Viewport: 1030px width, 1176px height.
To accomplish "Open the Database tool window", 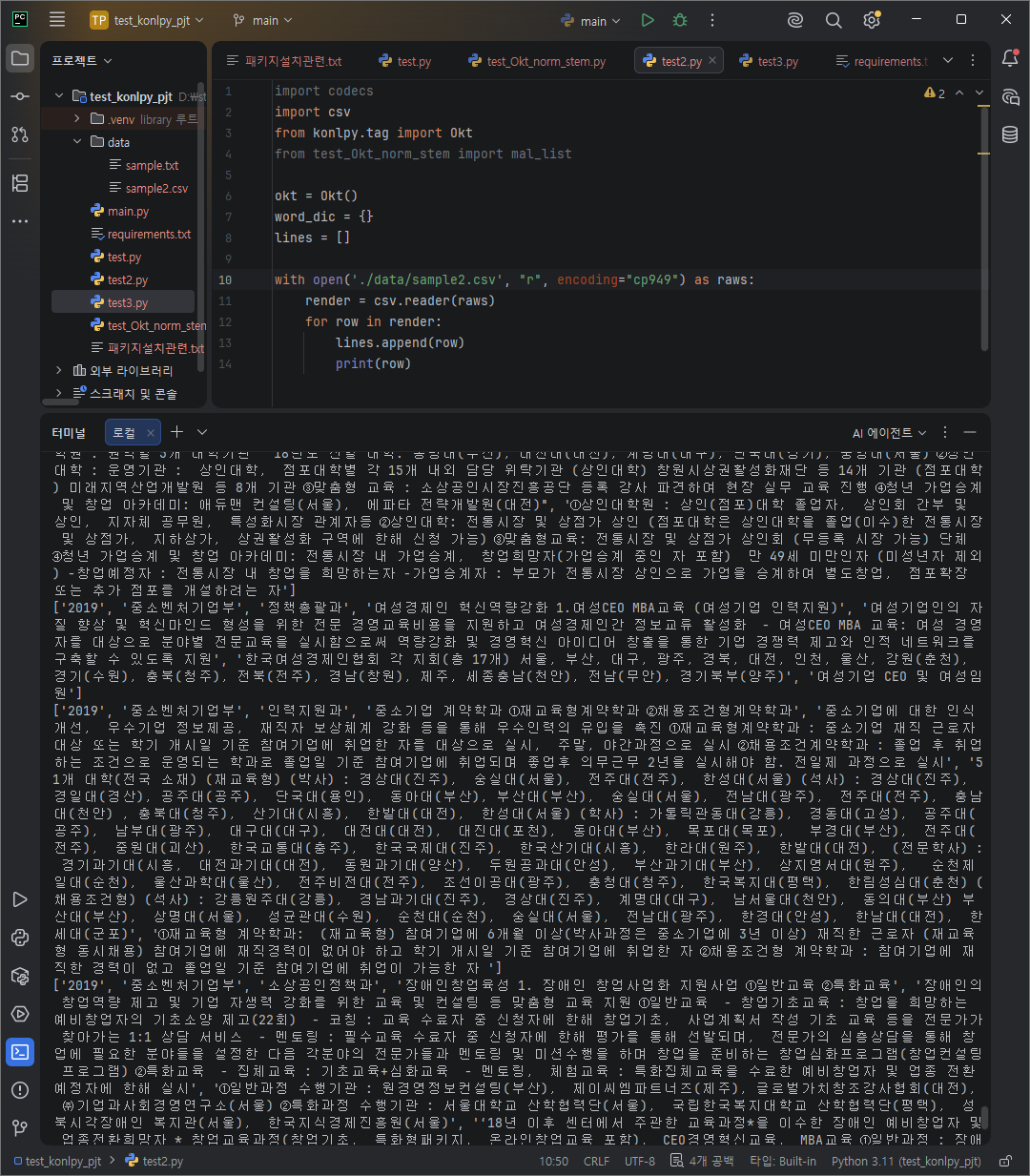I will click(1010, 134).
